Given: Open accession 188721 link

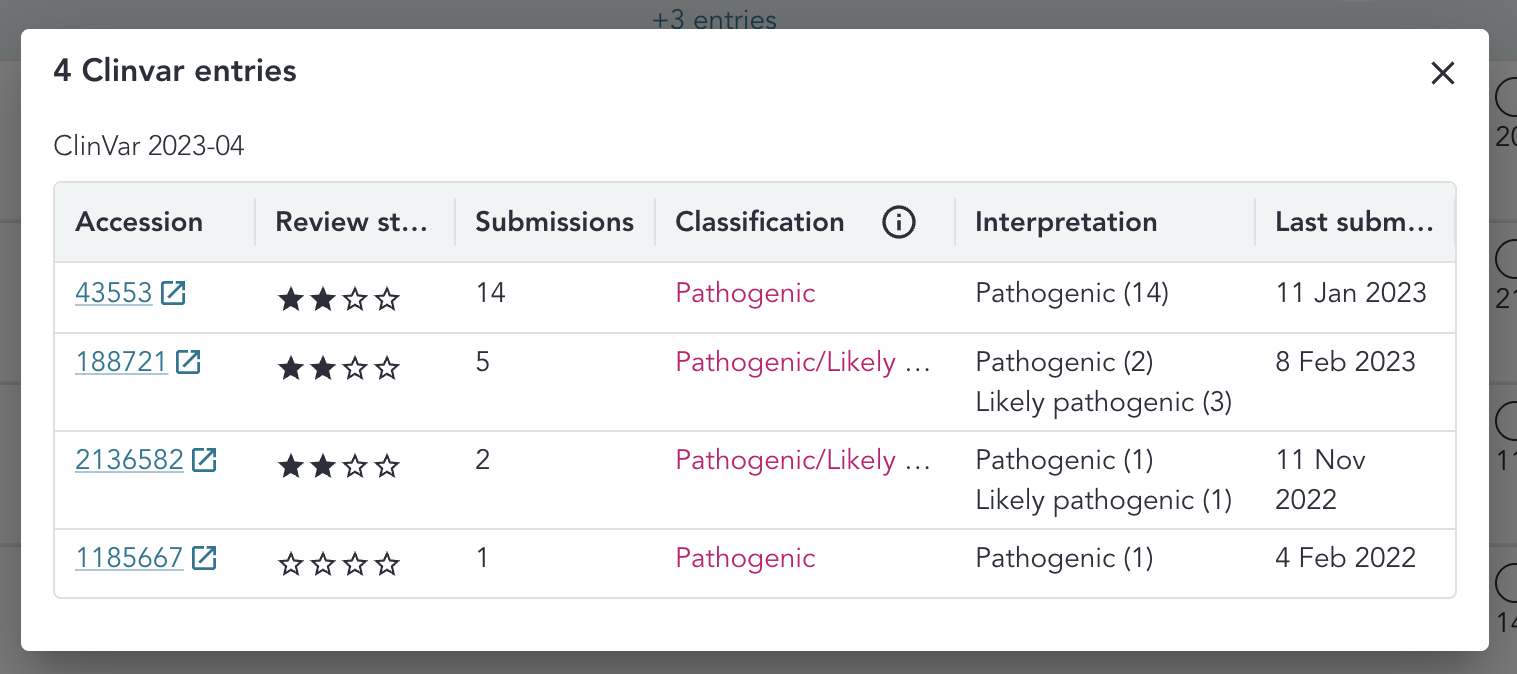Looking at the screenshot, I should [x=121, y=362].
